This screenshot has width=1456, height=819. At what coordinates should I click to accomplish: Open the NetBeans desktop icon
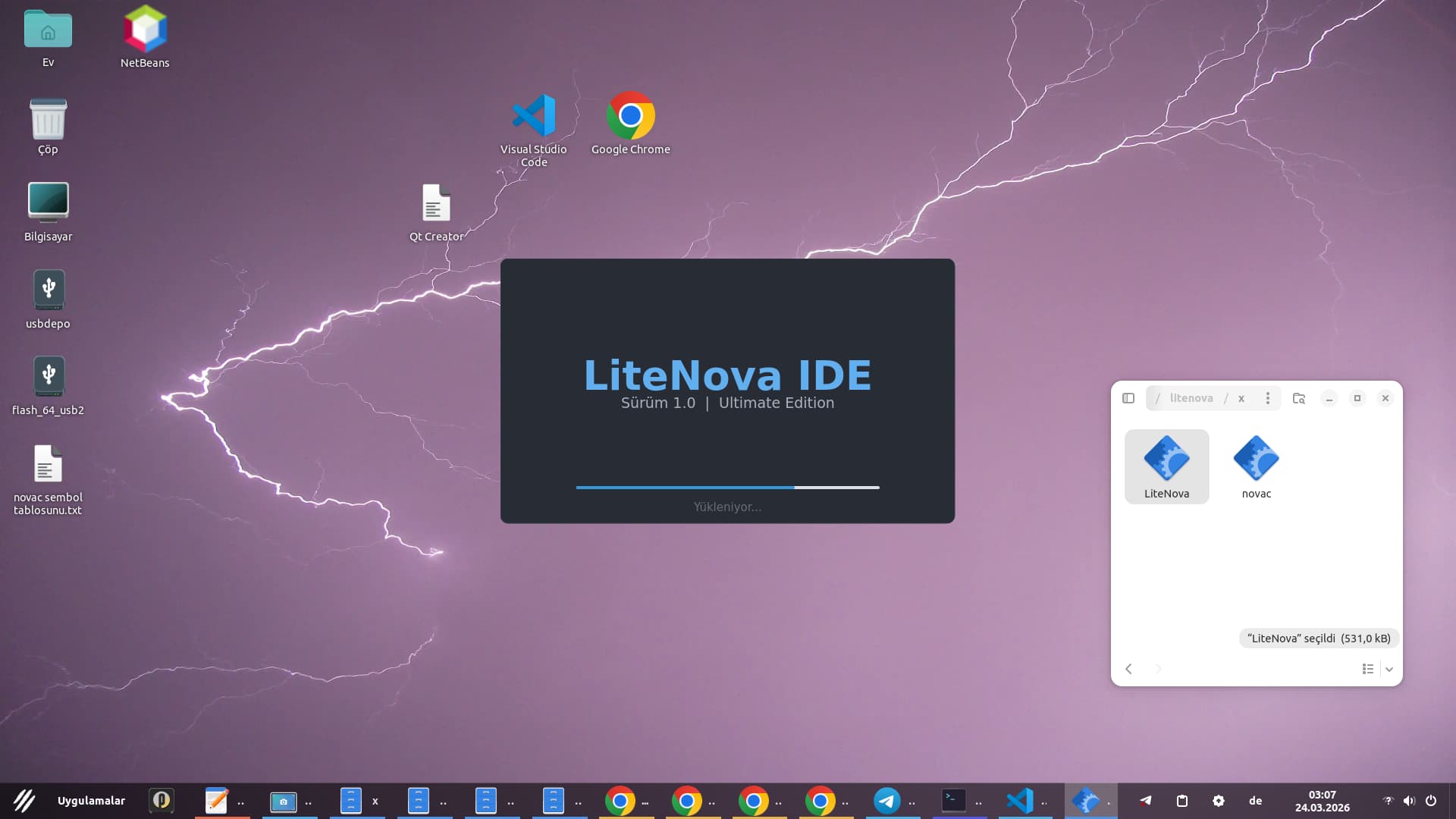click(145, 30)
